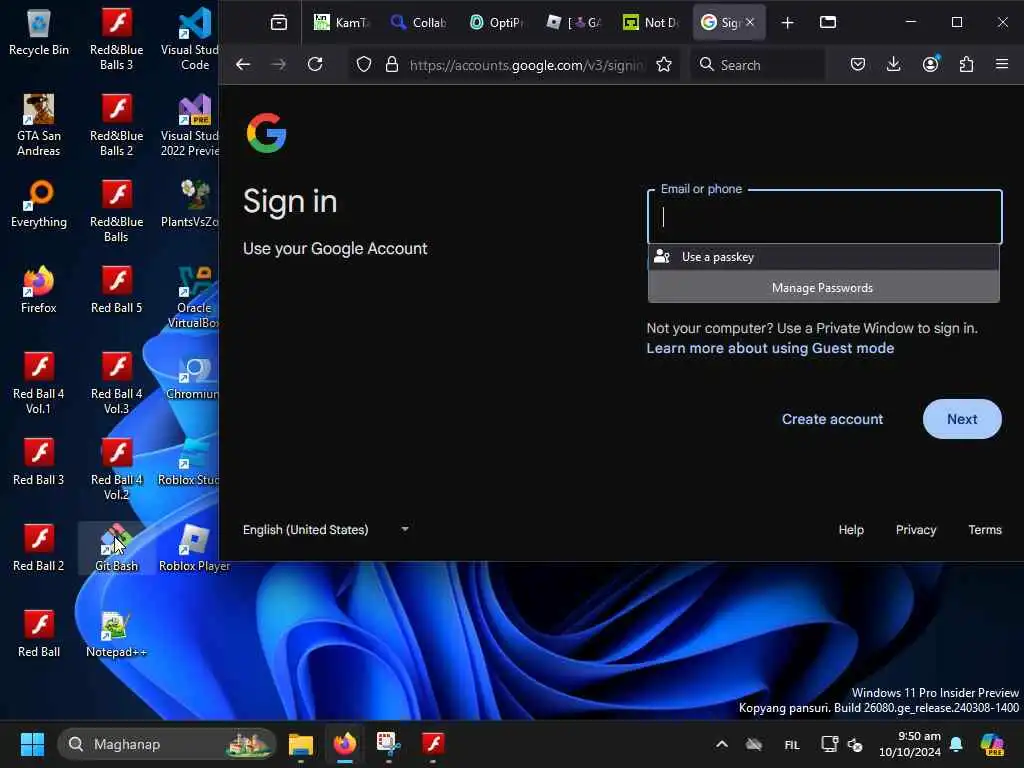This screenshot has width=1024, height=768.
Task: Select Red Ball 4 Vol.3 desktop icon
Action: click(116, 383)
